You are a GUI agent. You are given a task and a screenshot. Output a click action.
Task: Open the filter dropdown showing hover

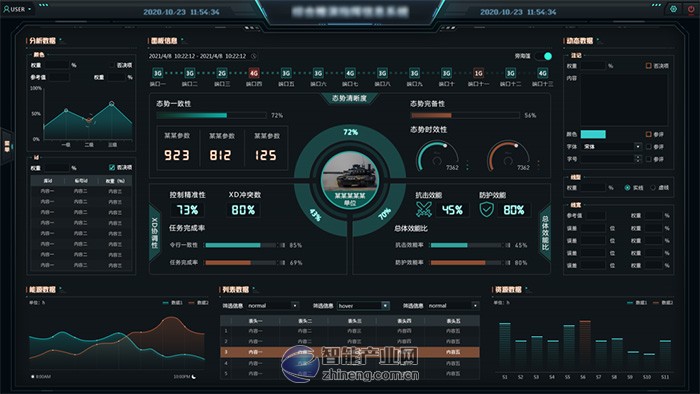[x=363, y=306]
